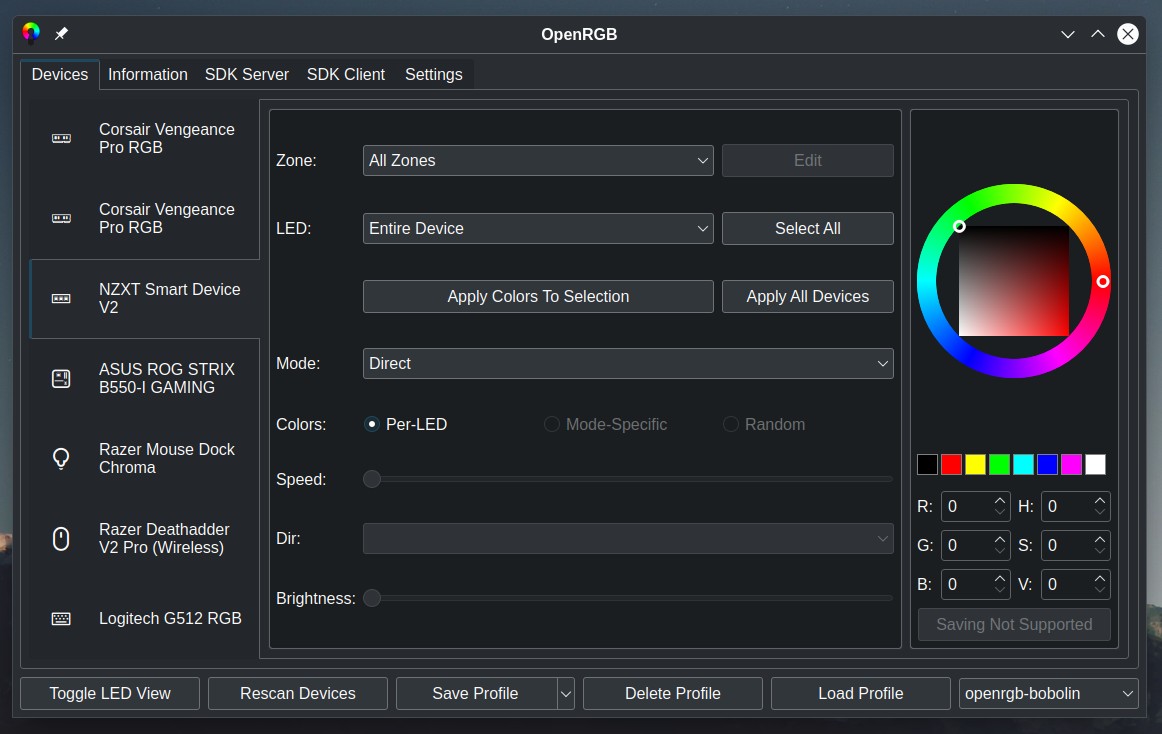1162x734 pixels.
Task: Click the Edit zone button
Action: [808, 160]
